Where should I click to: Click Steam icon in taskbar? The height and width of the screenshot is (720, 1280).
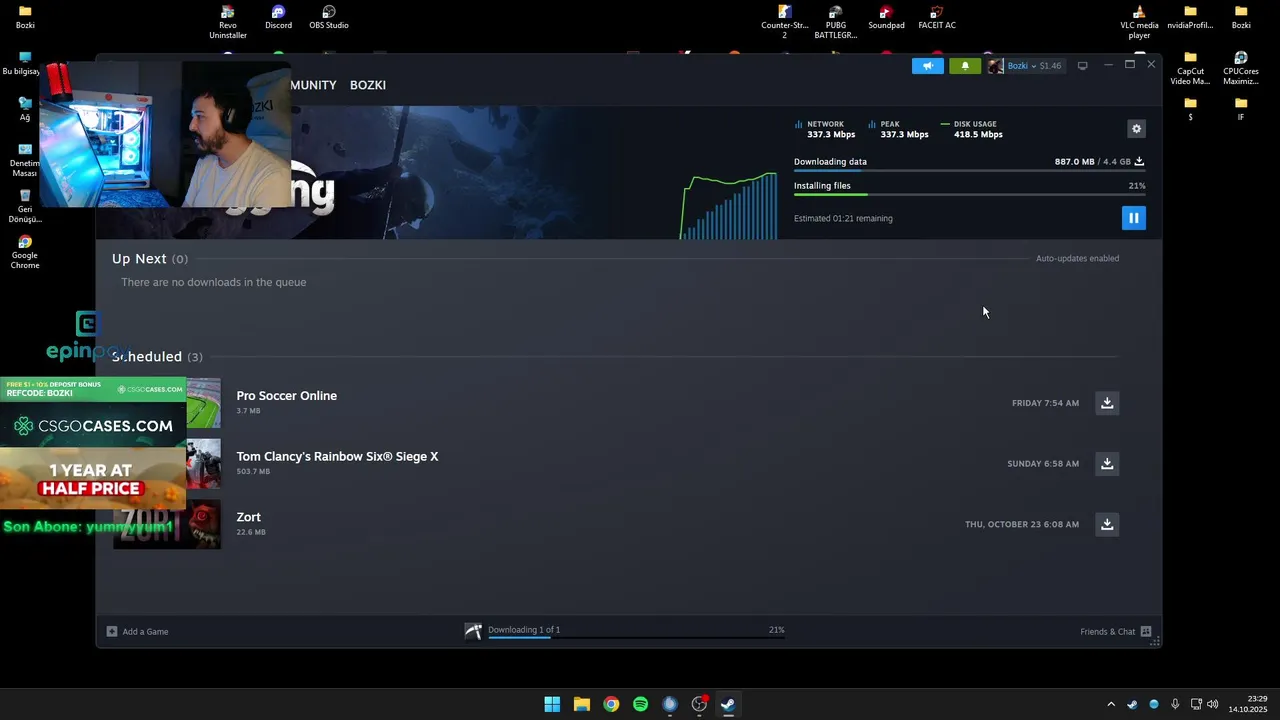728,704
